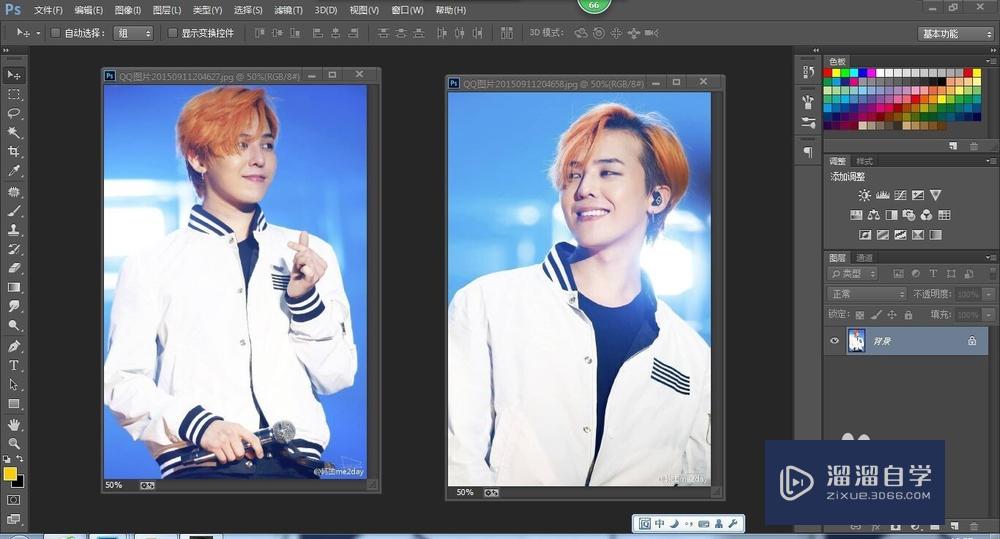
Task: Select the Path Selection tool
Action: (x=13, y=385)
